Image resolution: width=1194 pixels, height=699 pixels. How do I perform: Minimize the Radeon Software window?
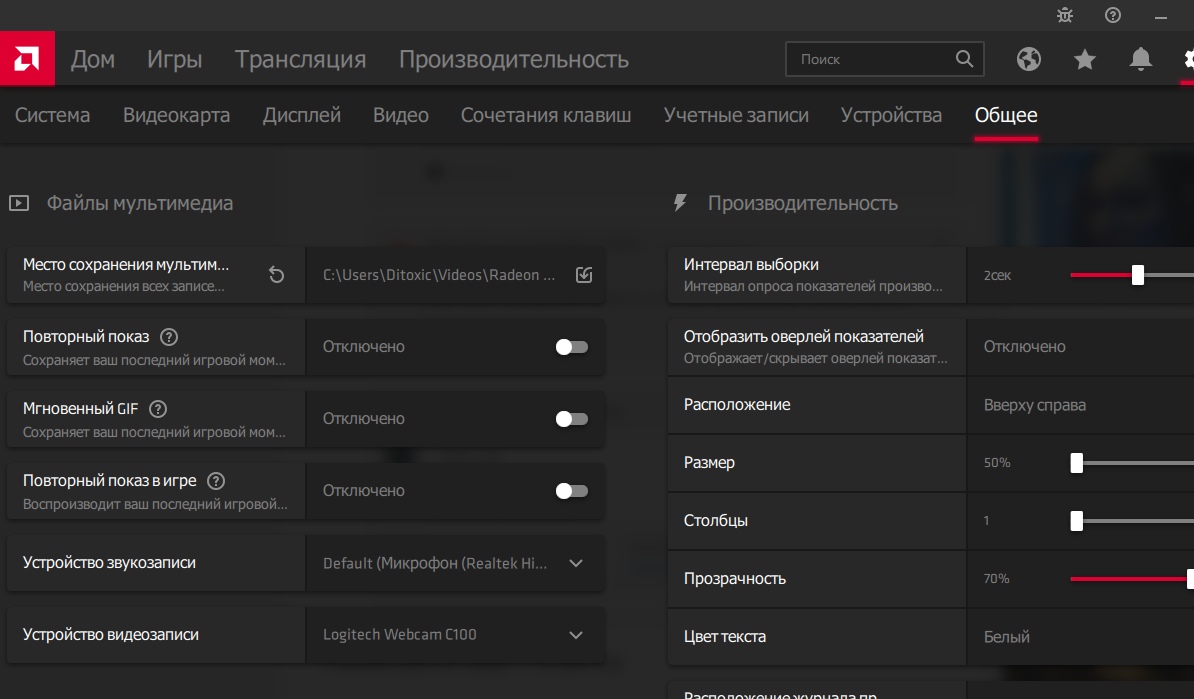[1160, 17]
